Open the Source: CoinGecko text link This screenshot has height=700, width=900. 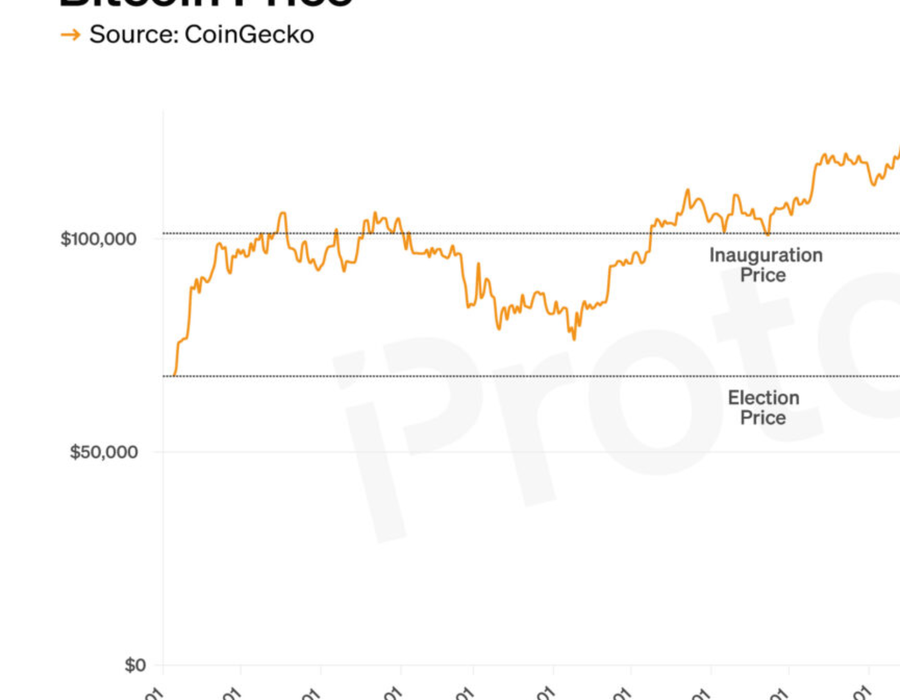pos(201,35)
